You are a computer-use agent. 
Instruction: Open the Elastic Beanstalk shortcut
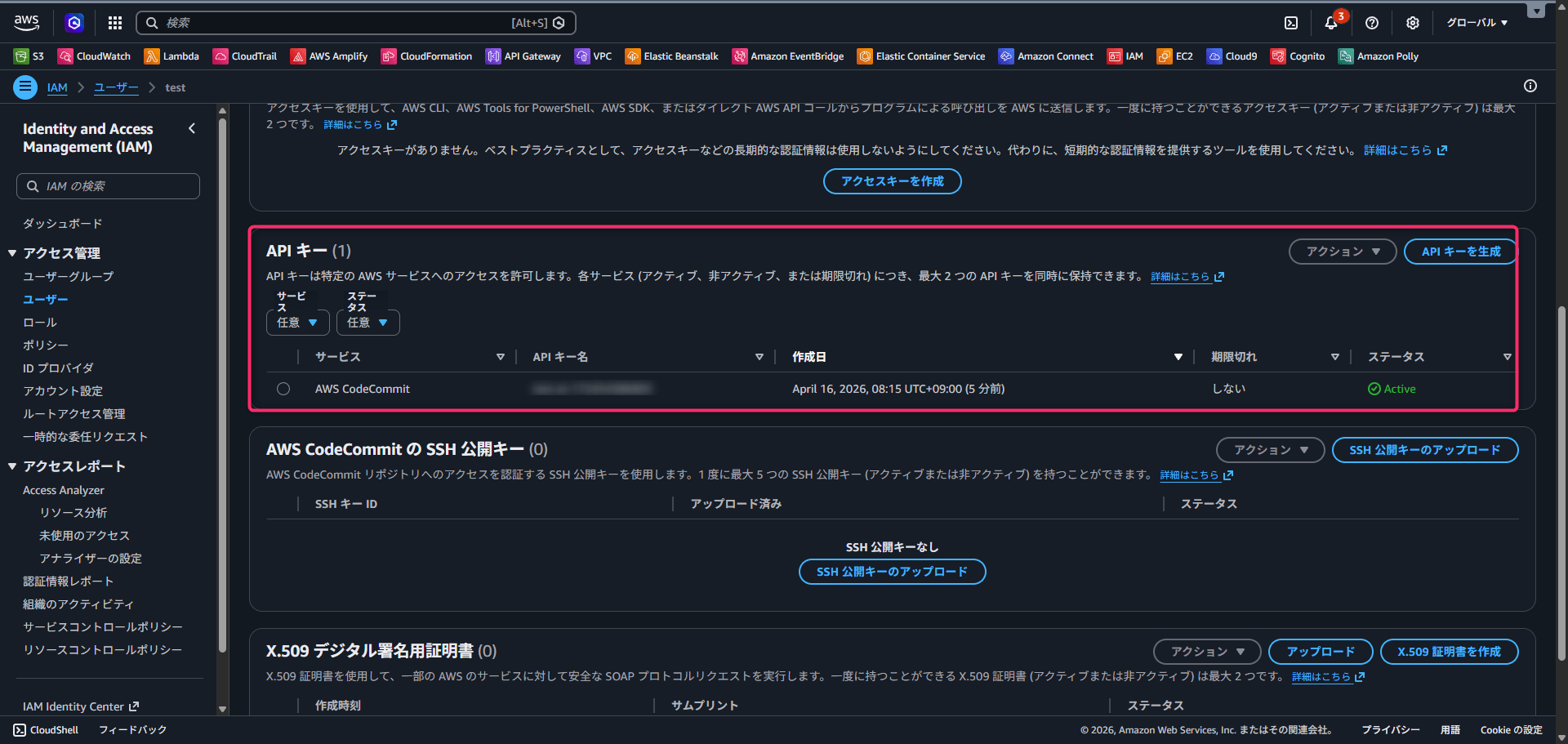pyautogui.click(x=672, y=56)
